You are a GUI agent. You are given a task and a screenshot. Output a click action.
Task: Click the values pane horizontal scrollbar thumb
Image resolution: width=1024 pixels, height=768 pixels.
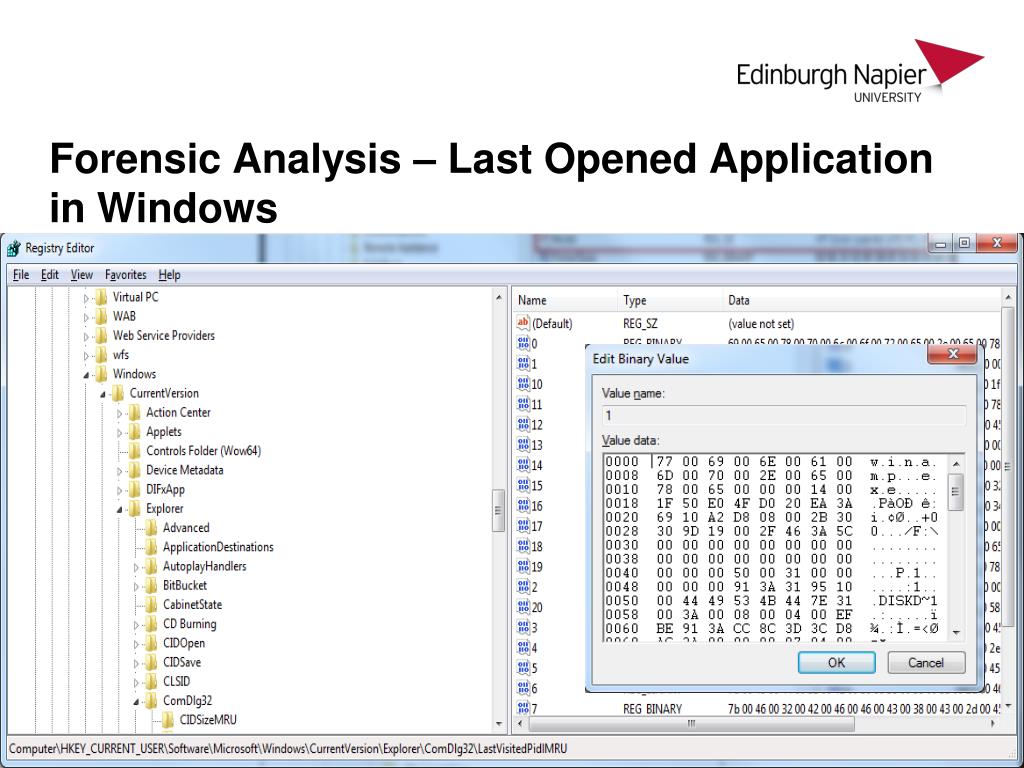(691, 724)
